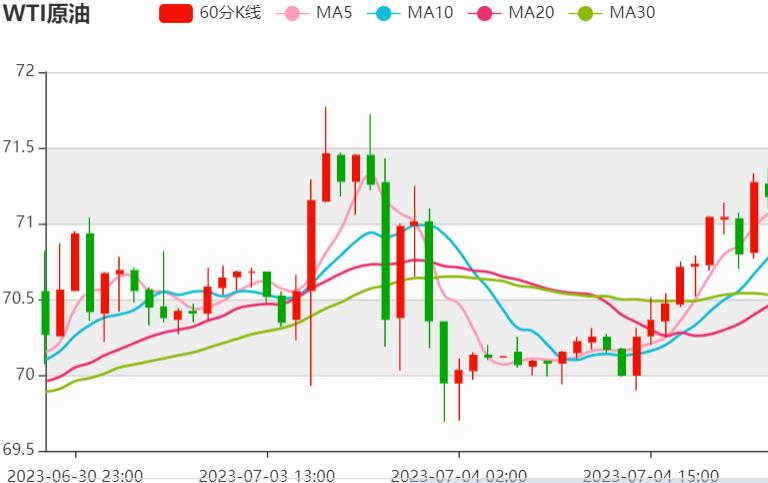
Task: Toggle the 60分K线 candlestick series legend
Action: (211, 13)
